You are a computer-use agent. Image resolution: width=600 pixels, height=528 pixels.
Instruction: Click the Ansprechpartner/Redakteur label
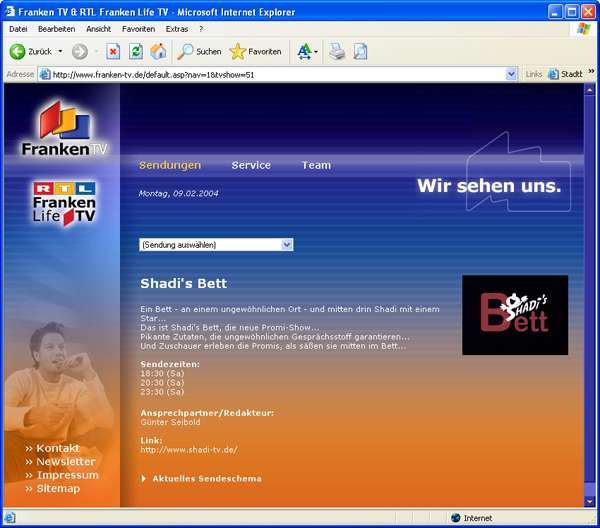click(x=207, y=413)
